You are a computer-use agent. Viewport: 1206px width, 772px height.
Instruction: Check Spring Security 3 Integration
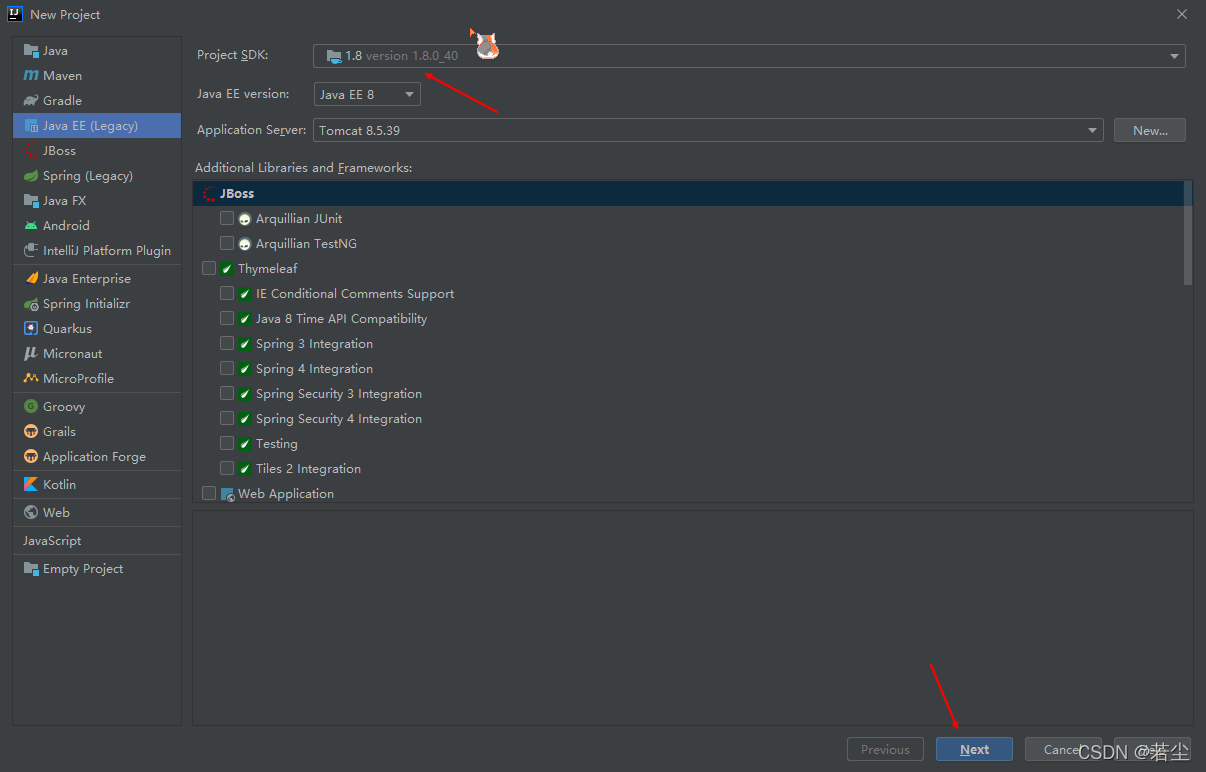(x=227, y=393)
